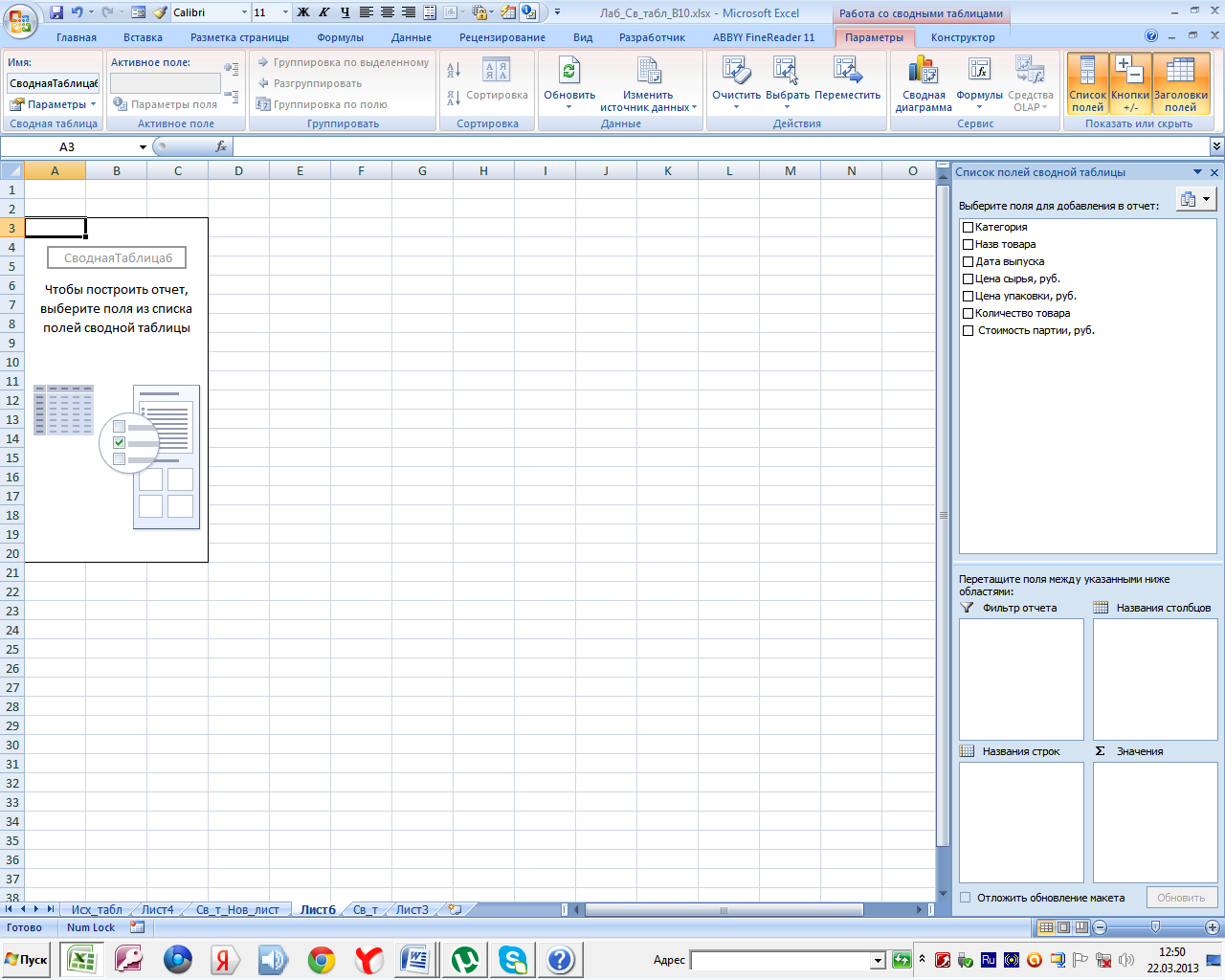Switch to Normal view in status bar
The image size is (1225, 980).
(1046, 927)
